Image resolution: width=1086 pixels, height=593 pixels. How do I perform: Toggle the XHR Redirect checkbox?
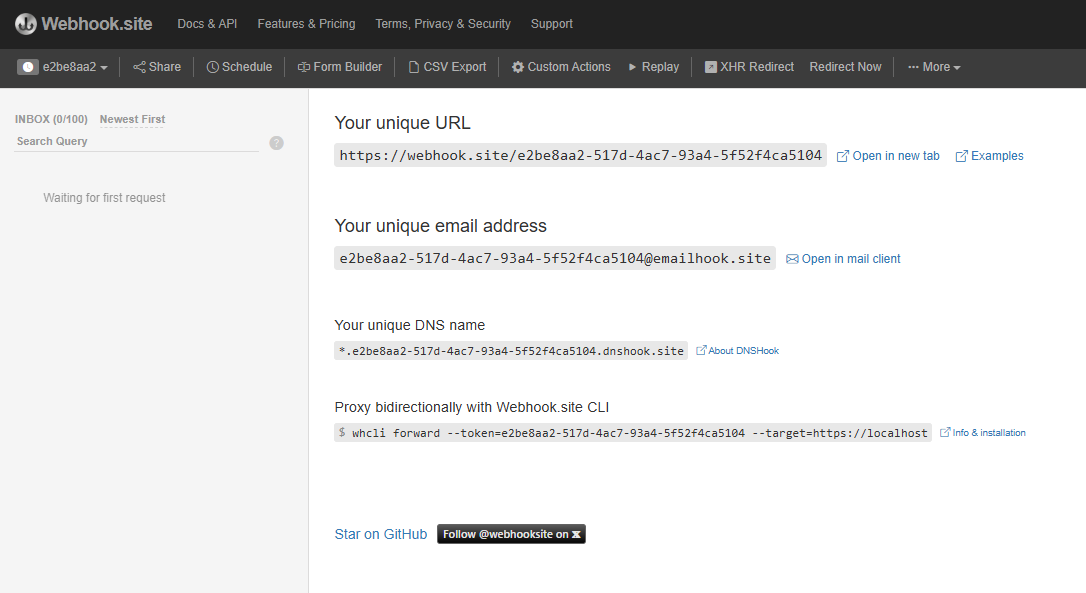[x=711, y=67]
